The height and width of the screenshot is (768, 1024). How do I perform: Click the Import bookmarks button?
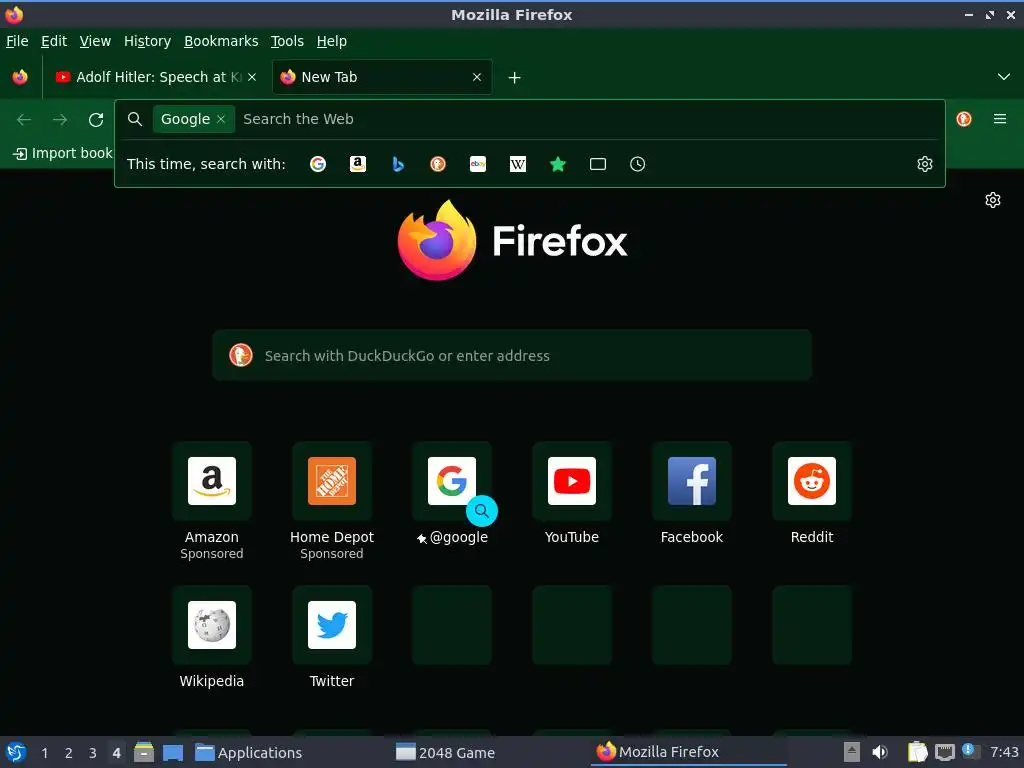(63, 153)
